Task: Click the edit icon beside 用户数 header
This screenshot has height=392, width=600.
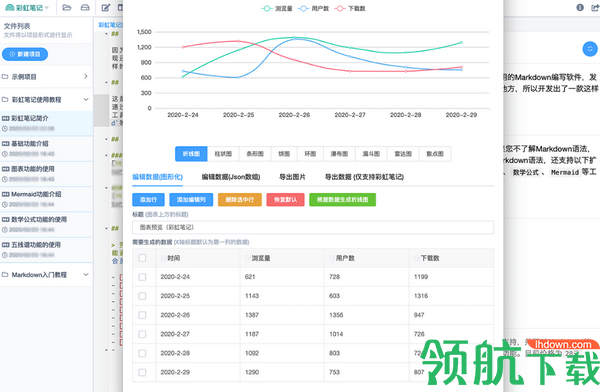Action: point(332,258)
